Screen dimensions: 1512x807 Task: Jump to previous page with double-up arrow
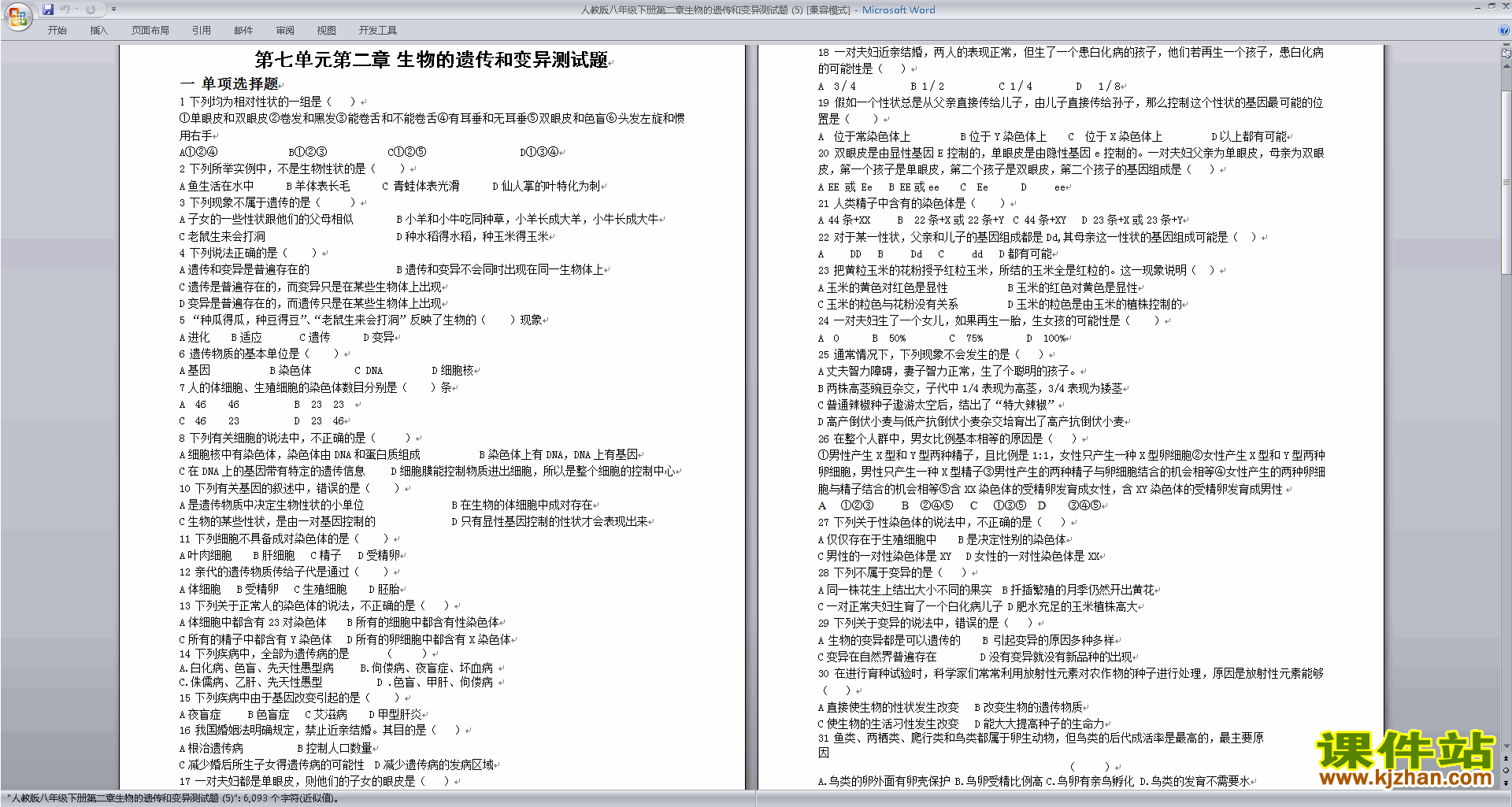1506,758
